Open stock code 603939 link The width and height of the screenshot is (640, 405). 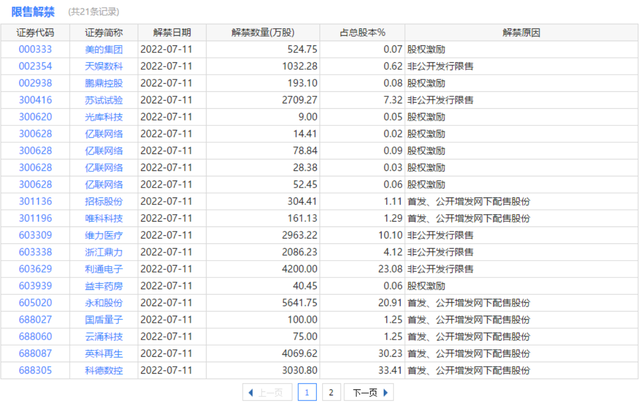pyautogui.click(x=35, y=286)
